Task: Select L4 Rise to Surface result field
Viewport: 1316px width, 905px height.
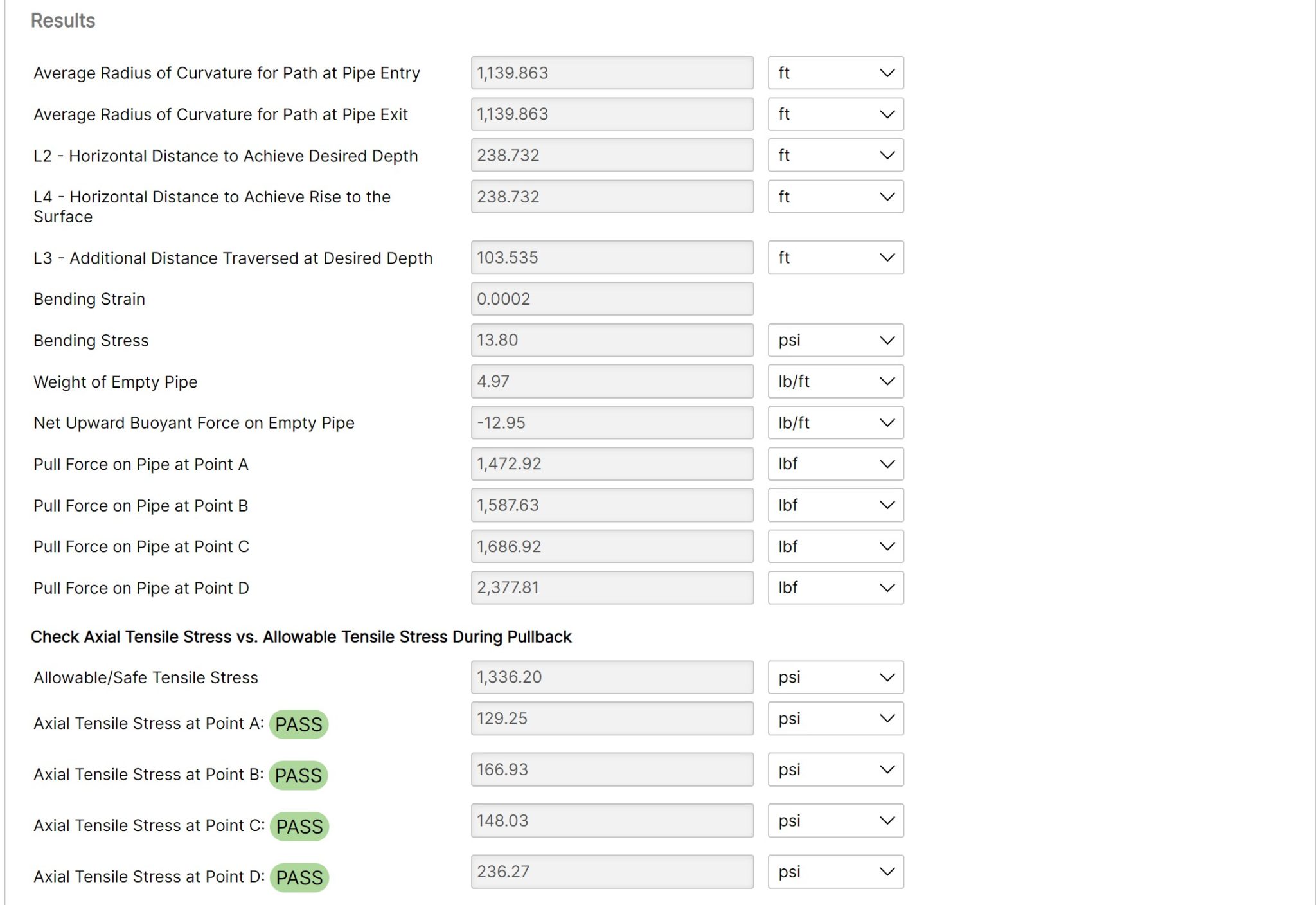Action: pyautogui.click(x=612, y=196)
